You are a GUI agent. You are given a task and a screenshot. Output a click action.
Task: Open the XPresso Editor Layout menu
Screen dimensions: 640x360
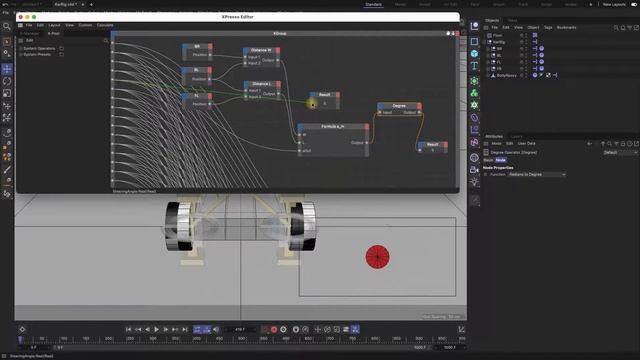point(54,25)
